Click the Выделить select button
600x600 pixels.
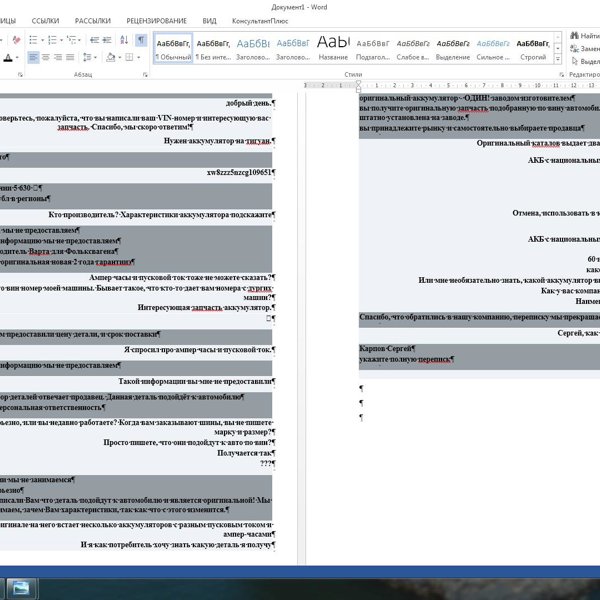click(585, 61)
